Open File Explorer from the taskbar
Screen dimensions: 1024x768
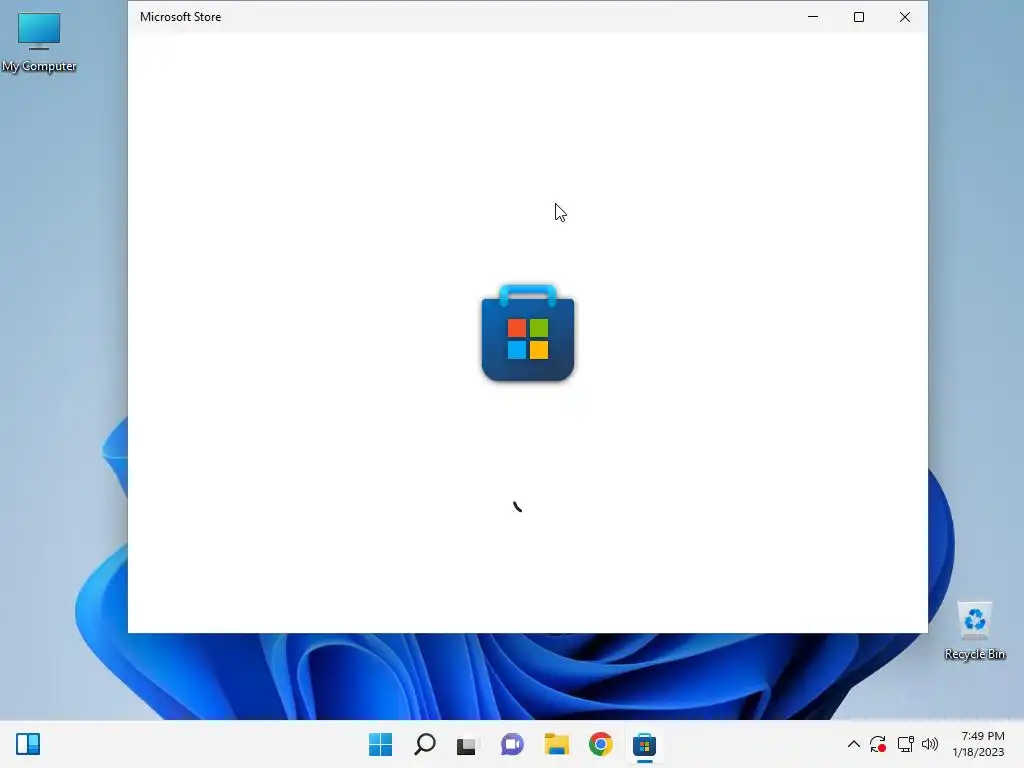click(556, 744)
